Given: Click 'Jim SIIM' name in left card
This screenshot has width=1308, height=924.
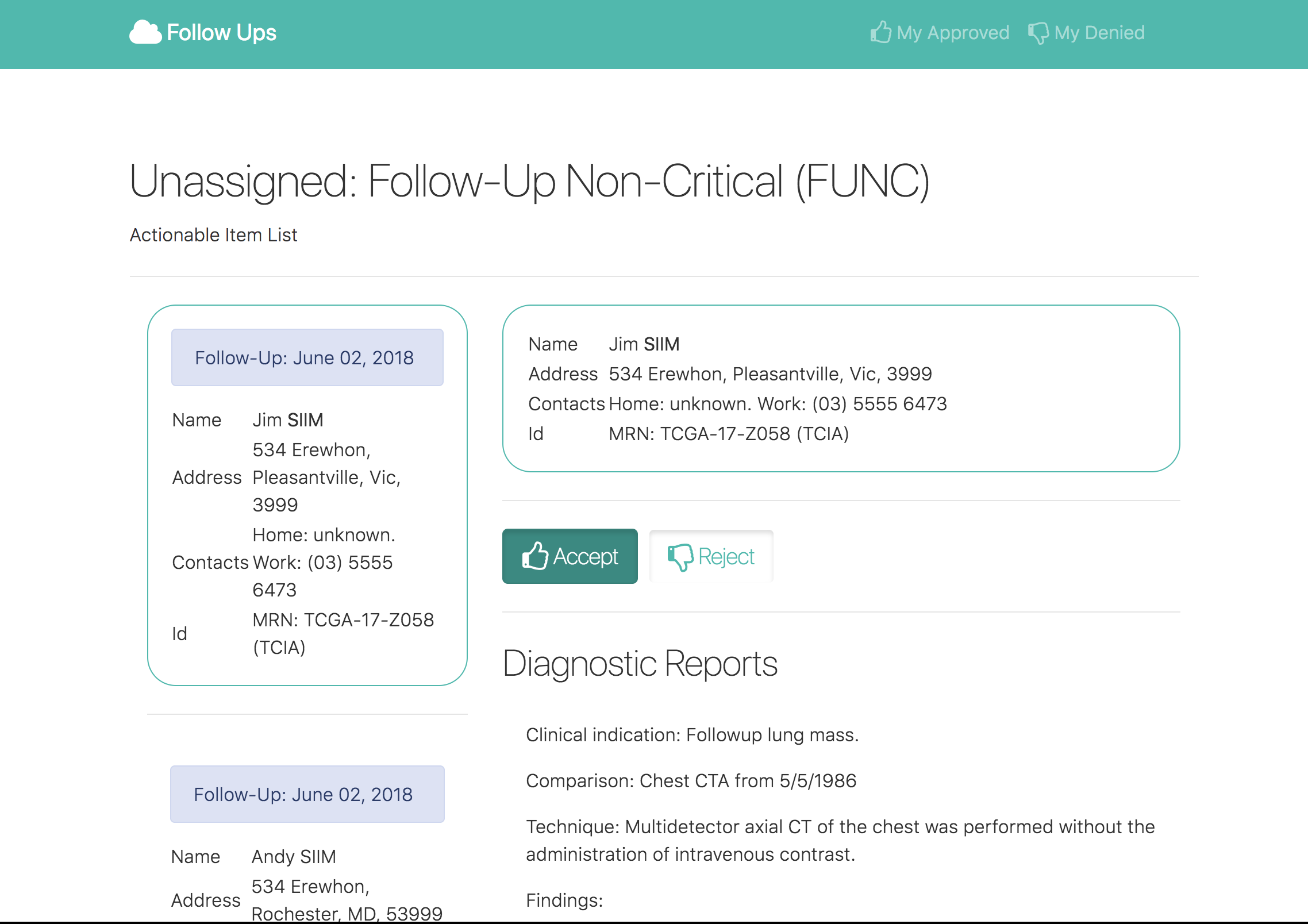Looking at the screenshot, I should tap(288, 420).
